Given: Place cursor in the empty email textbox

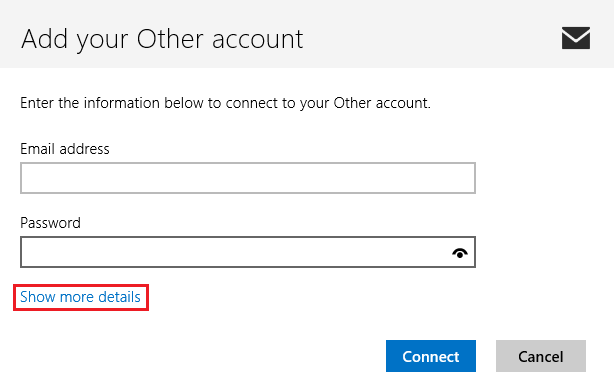Looking at the screenshot, I should (248, 178).
